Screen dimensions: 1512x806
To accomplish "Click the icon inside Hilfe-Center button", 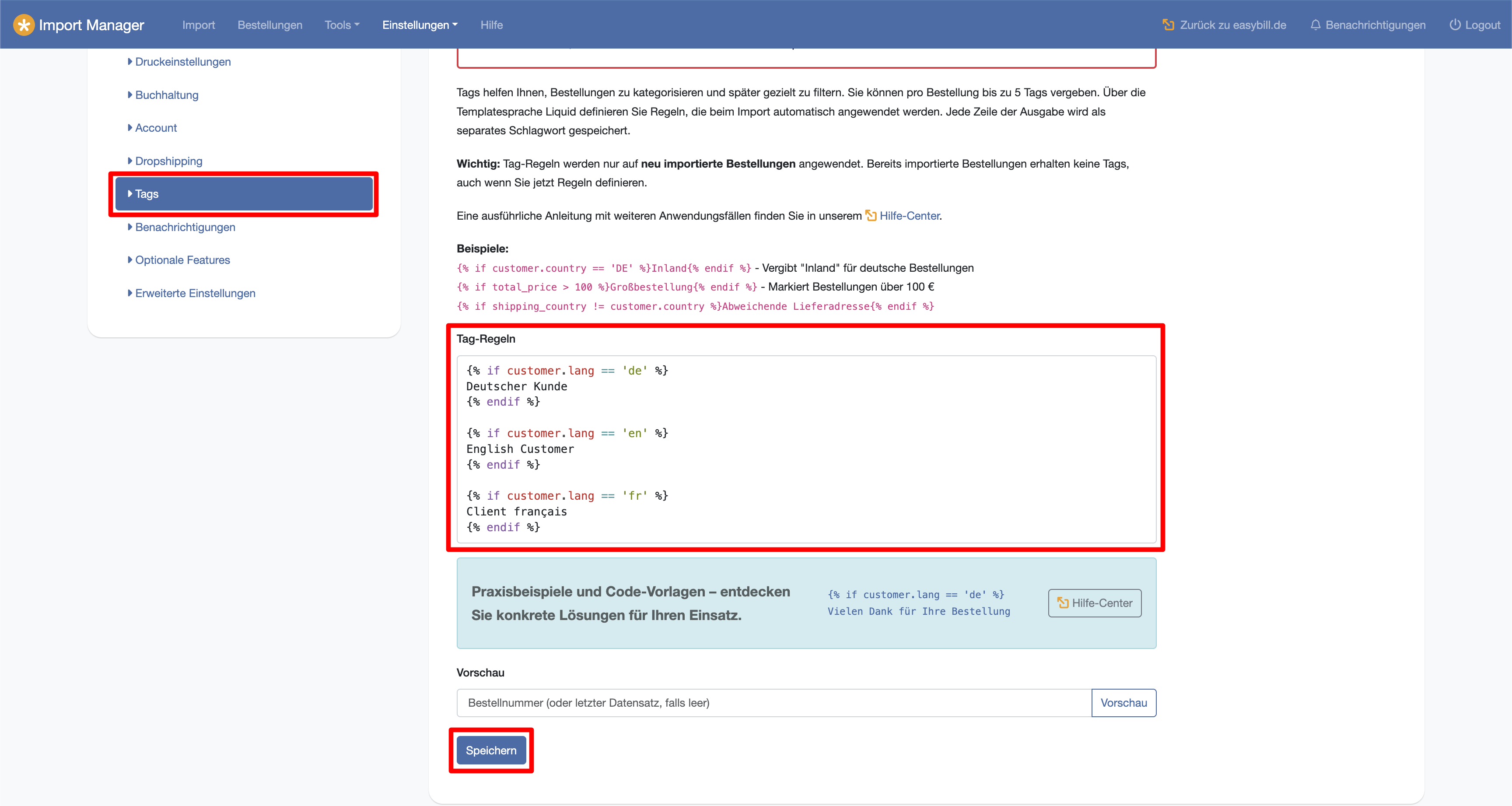I will [1062, 603].
